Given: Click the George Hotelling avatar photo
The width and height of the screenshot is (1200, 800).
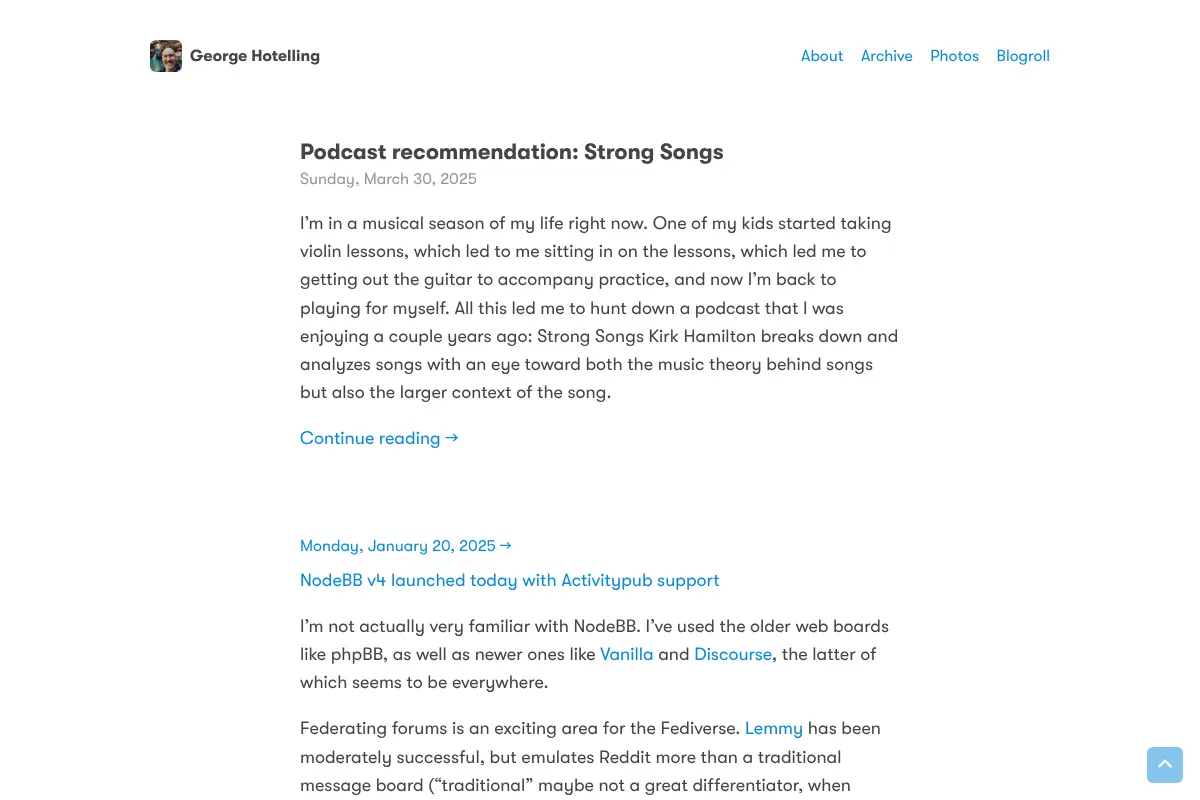Looking at the screenshot, I should 166,56.
